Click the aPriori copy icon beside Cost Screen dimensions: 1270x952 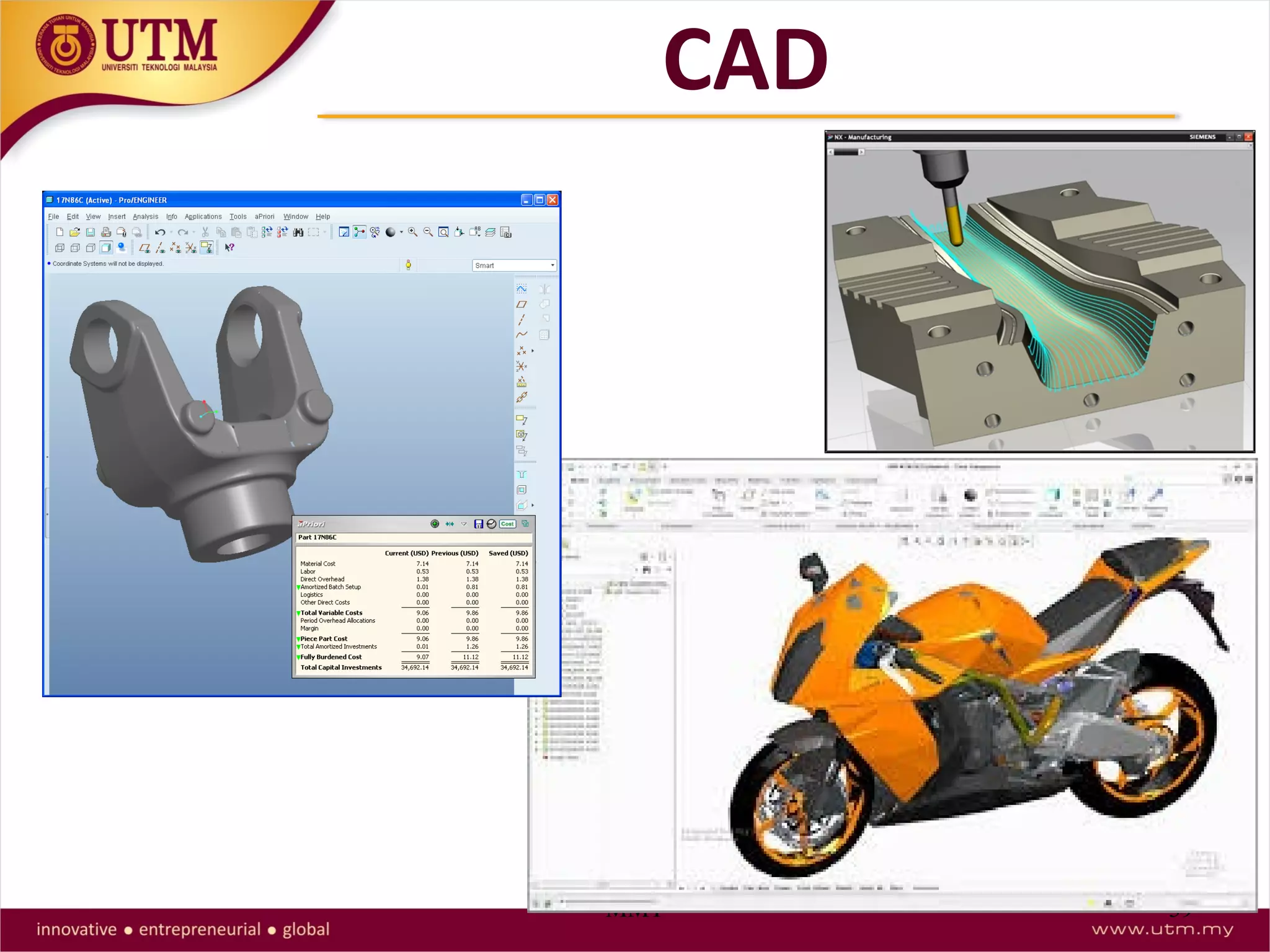click(x=525, y=524)
